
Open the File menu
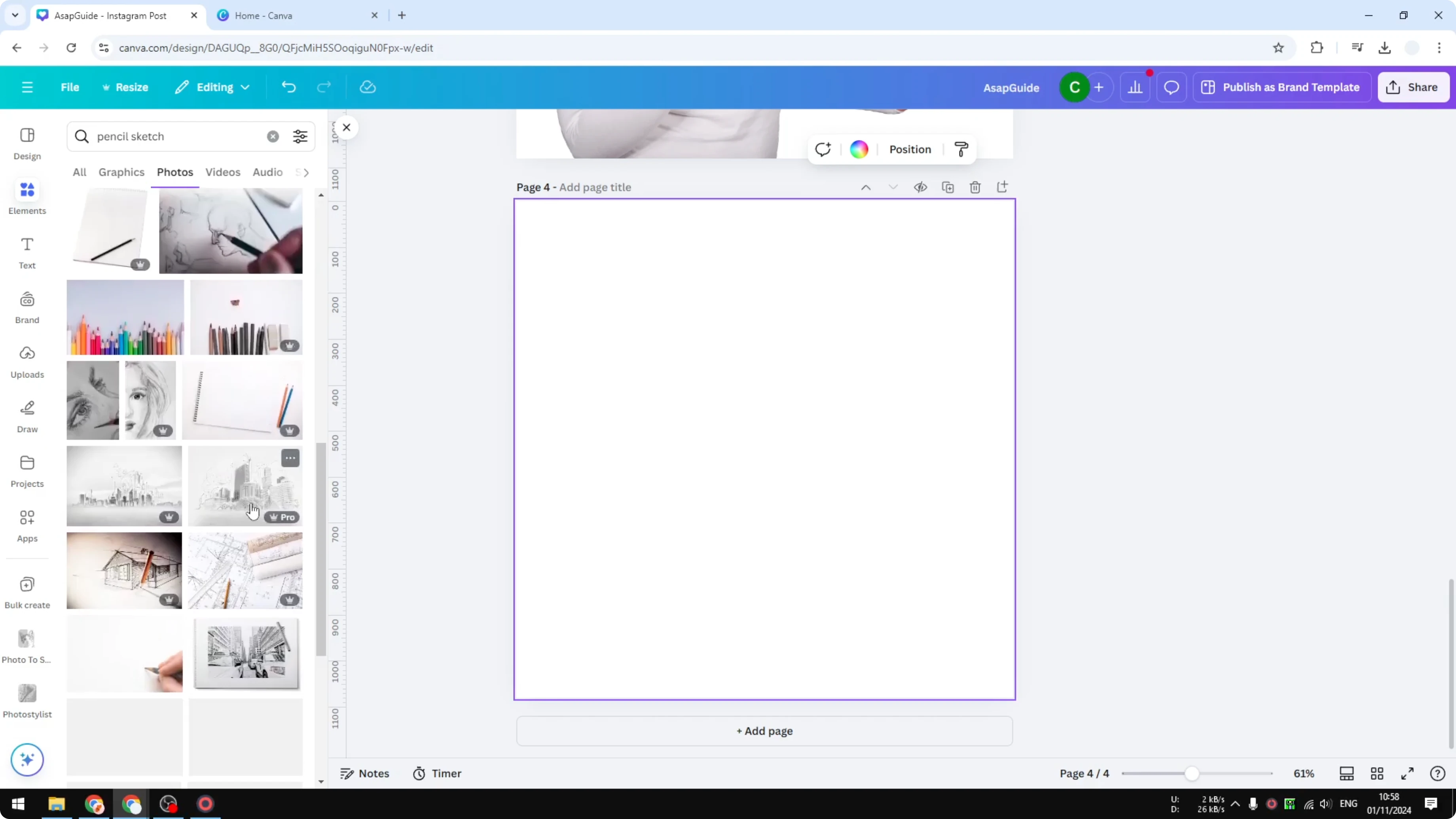pos(70,87)
